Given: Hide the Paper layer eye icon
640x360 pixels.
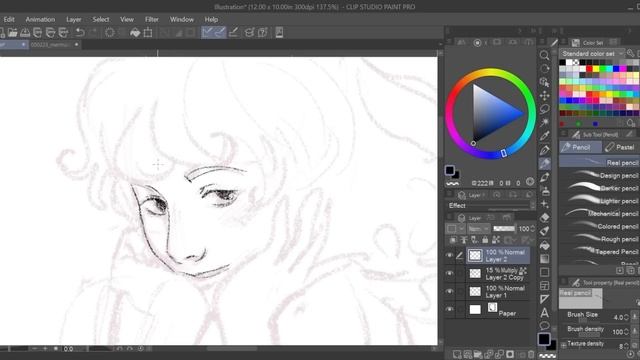Looking at the screenshot, I should pyautogui.click(x=449, y=309).
